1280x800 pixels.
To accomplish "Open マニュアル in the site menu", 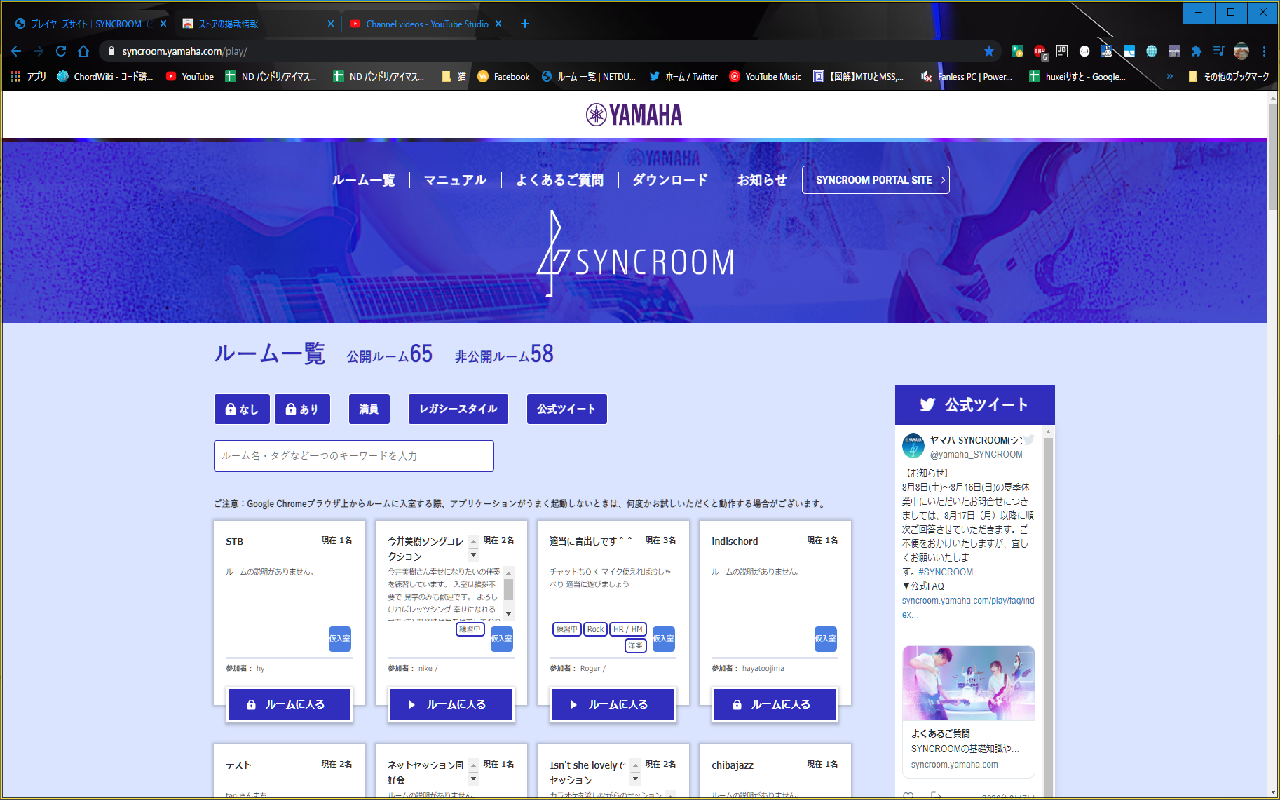I will tap(455, 180).
